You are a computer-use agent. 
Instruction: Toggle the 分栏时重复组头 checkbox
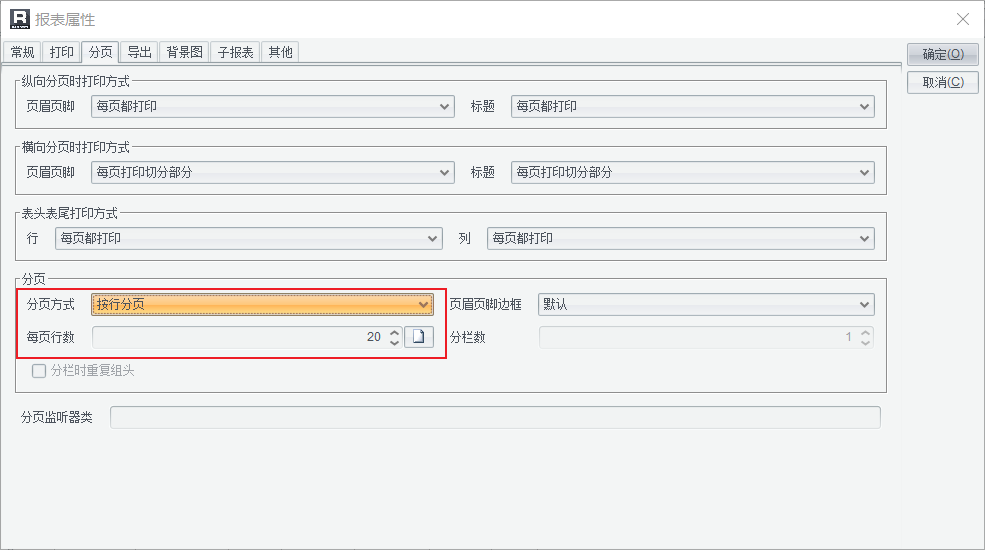pos(39,371)
